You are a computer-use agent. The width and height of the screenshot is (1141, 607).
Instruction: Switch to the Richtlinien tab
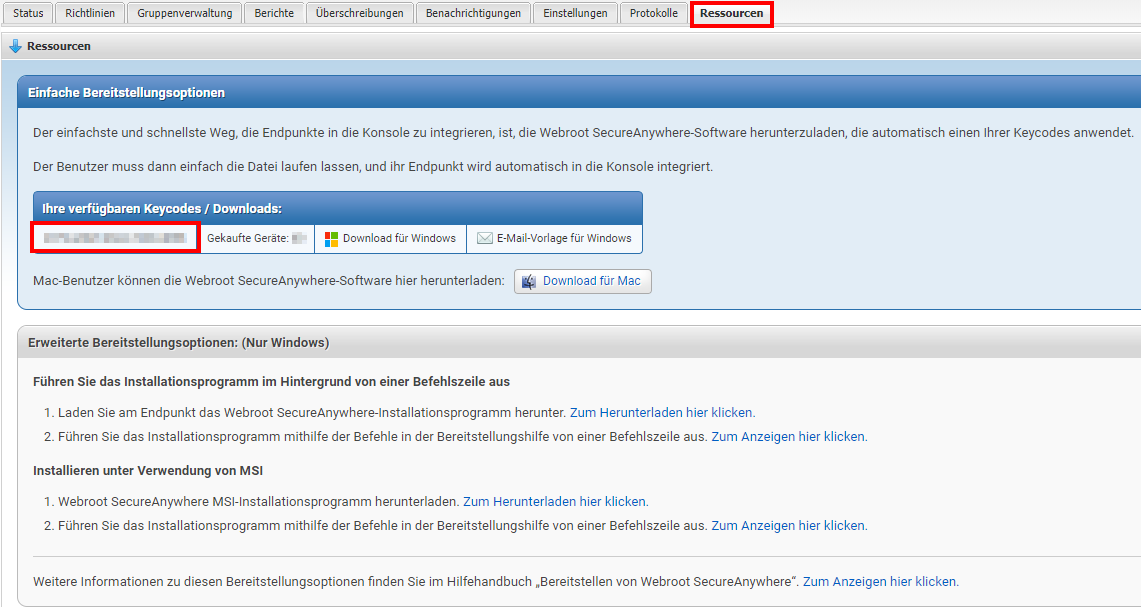90,13
